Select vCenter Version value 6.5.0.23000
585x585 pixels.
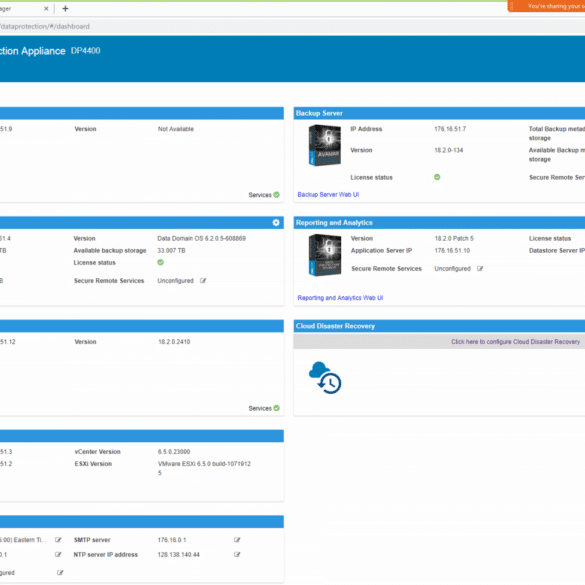(x=174, y=452)
